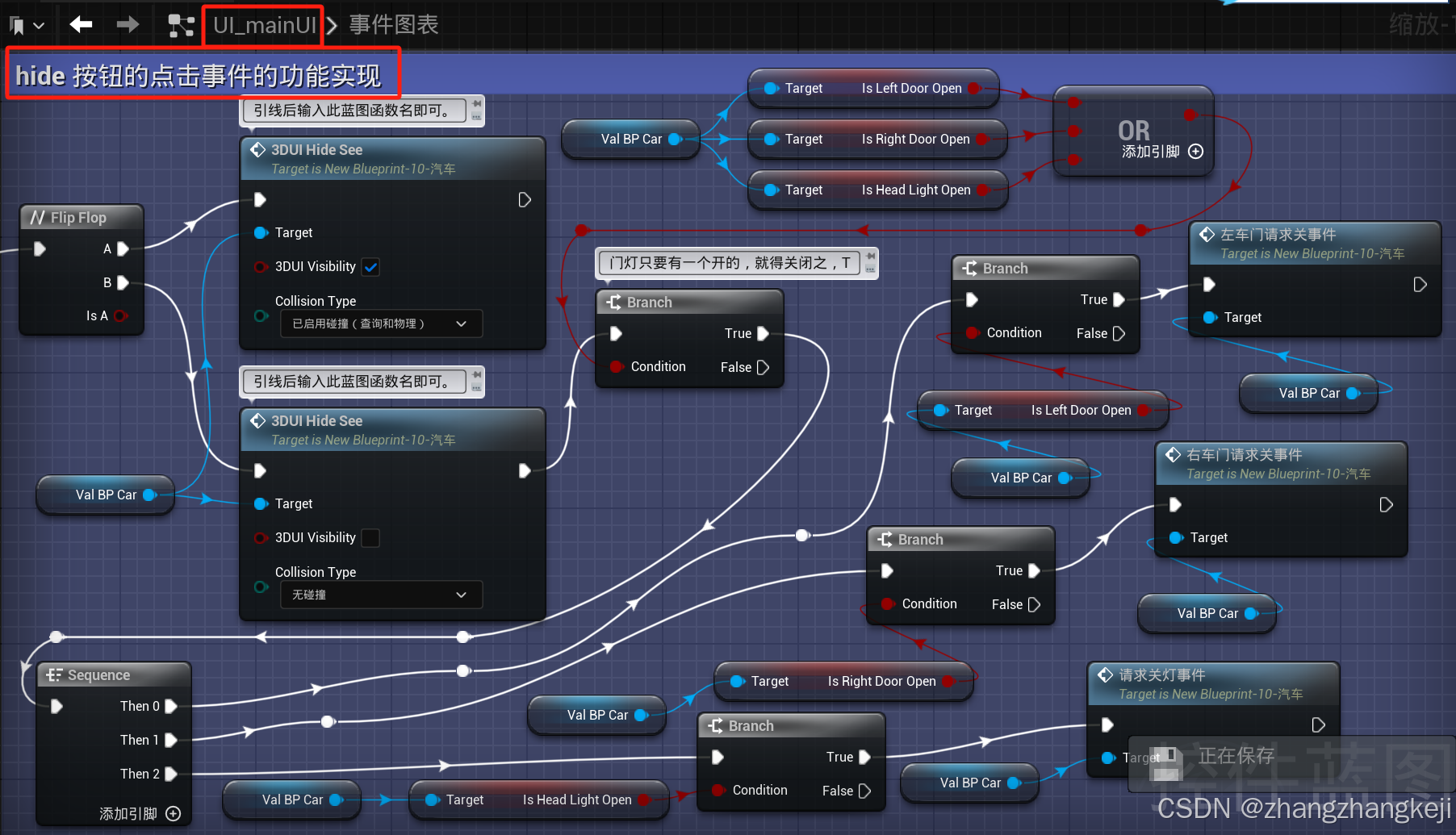1456x835 pixels.
Task: Click the back navigation arrow
Action: (81, 25)
